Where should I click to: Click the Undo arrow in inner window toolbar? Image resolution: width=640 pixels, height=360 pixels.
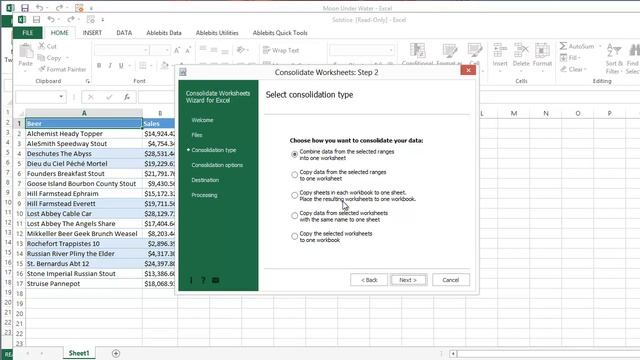click(51, 20)
